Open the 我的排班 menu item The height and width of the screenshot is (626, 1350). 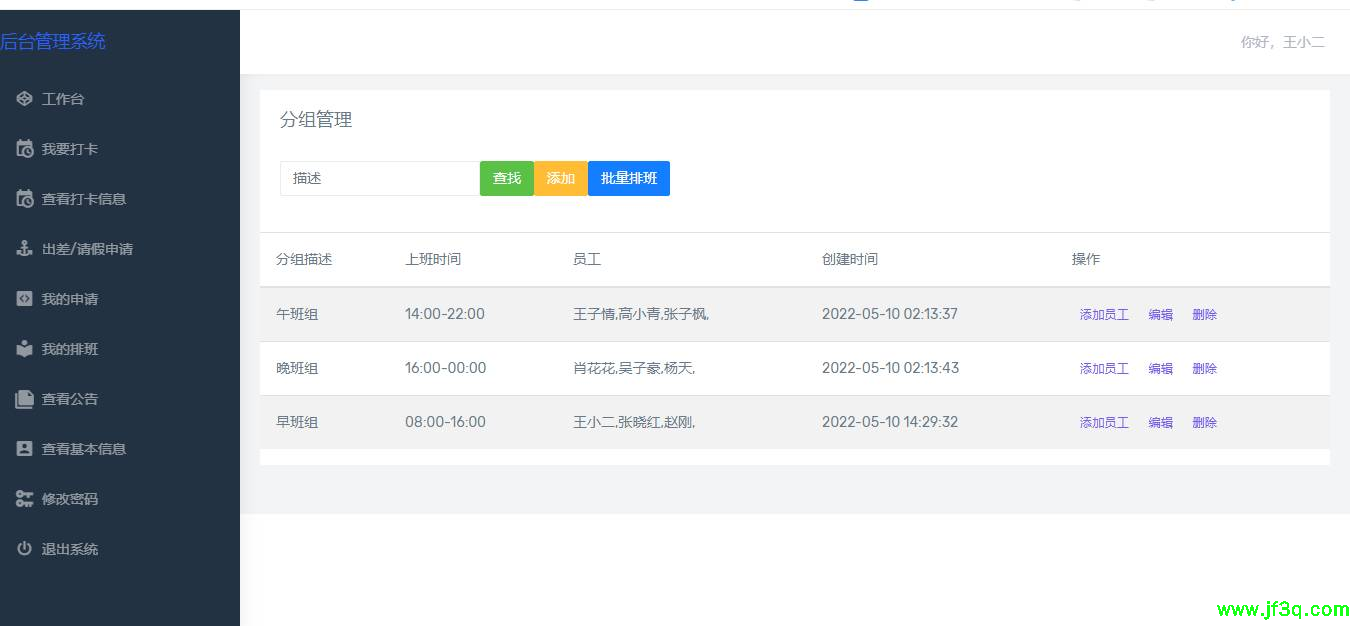[70, 349]
